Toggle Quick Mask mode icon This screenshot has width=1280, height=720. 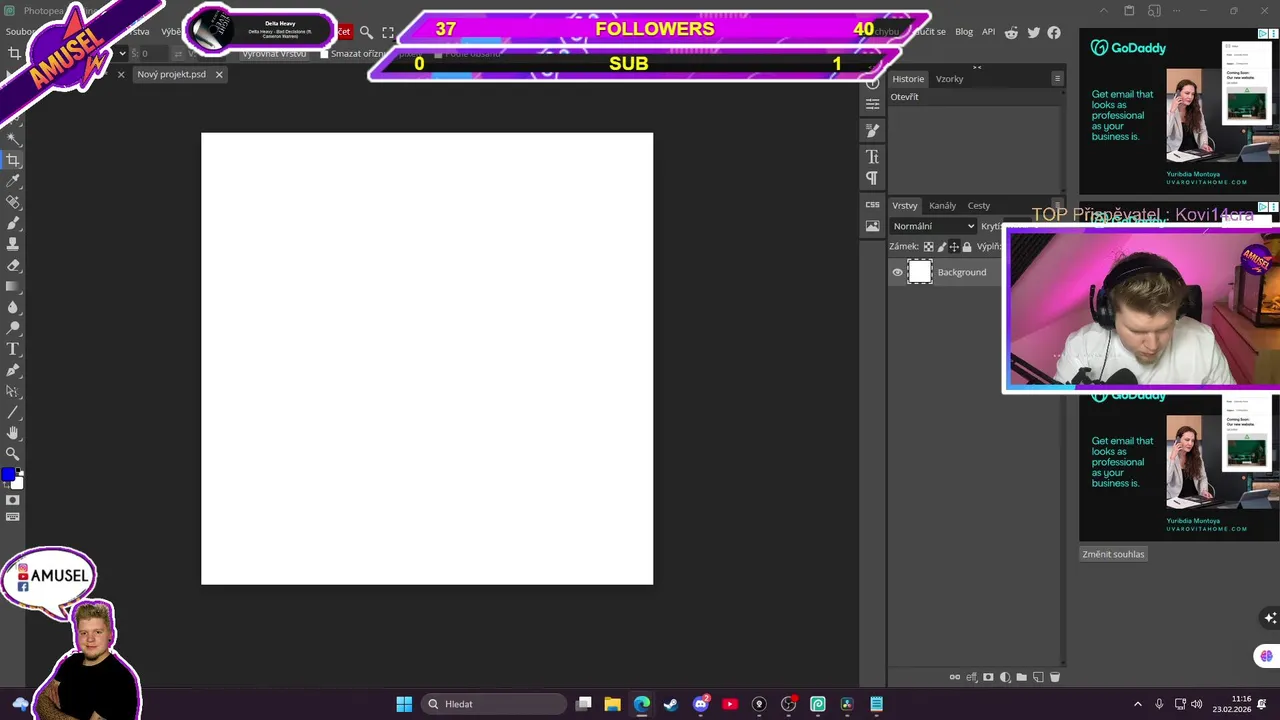[13, 500]
